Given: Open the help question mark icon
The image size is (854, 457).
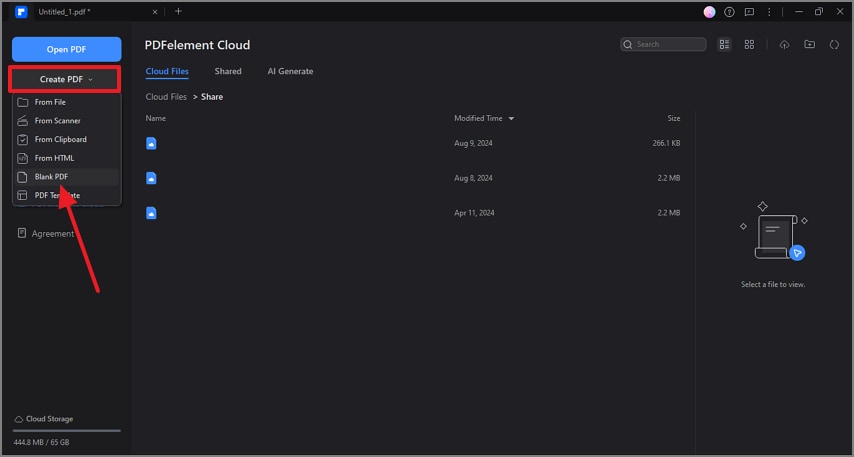Looking at the screenshot, I should coord(729,11).
